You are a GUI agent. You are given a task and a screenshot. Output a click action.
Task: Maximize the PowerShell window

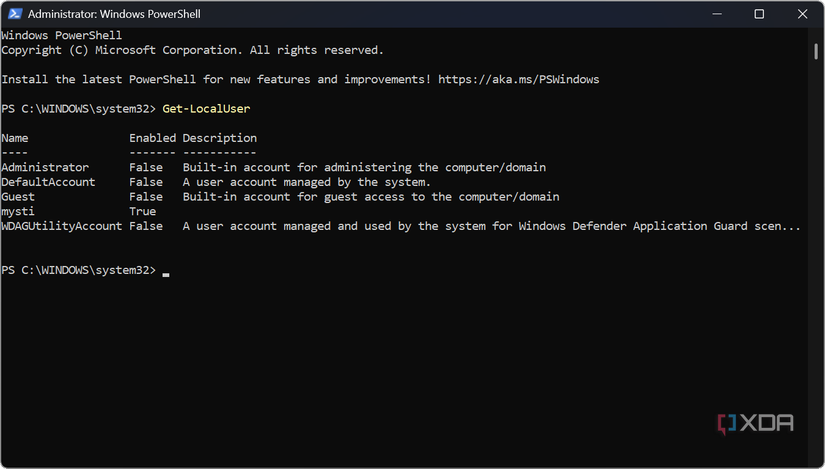[759, 14]
